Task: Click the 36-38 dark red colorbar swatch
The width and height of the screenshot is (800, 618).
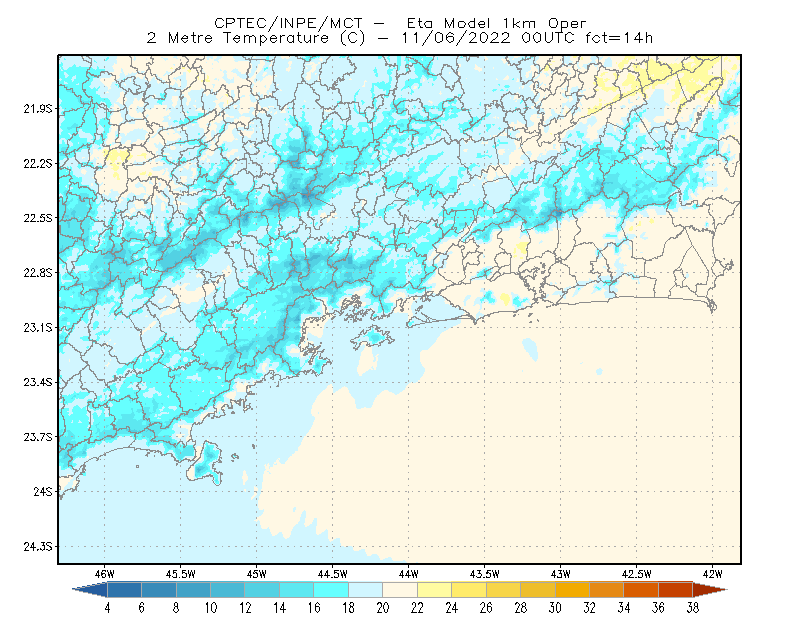Action: coord(676,590)
